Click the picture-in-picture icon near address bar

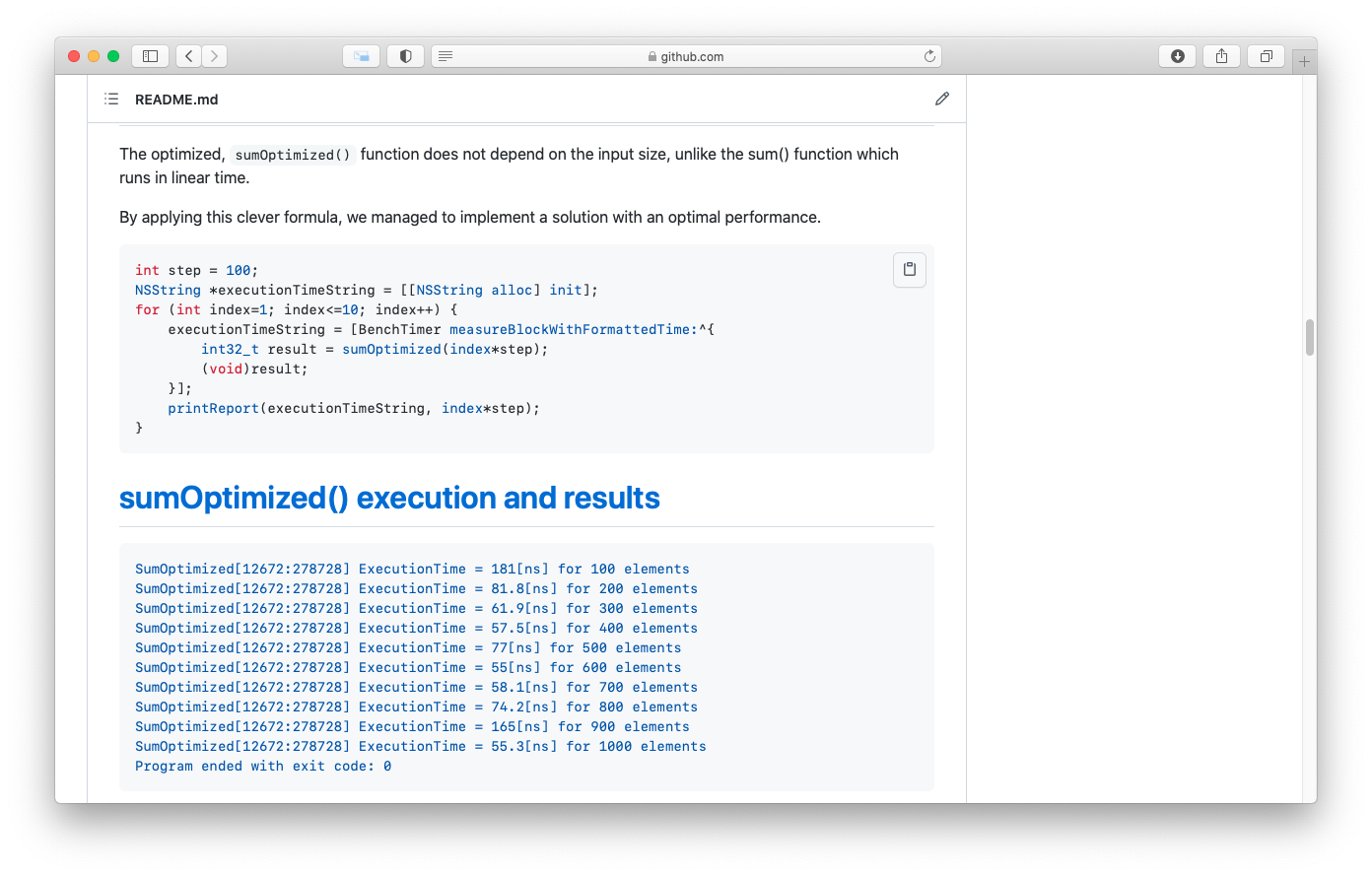(361, 56)
